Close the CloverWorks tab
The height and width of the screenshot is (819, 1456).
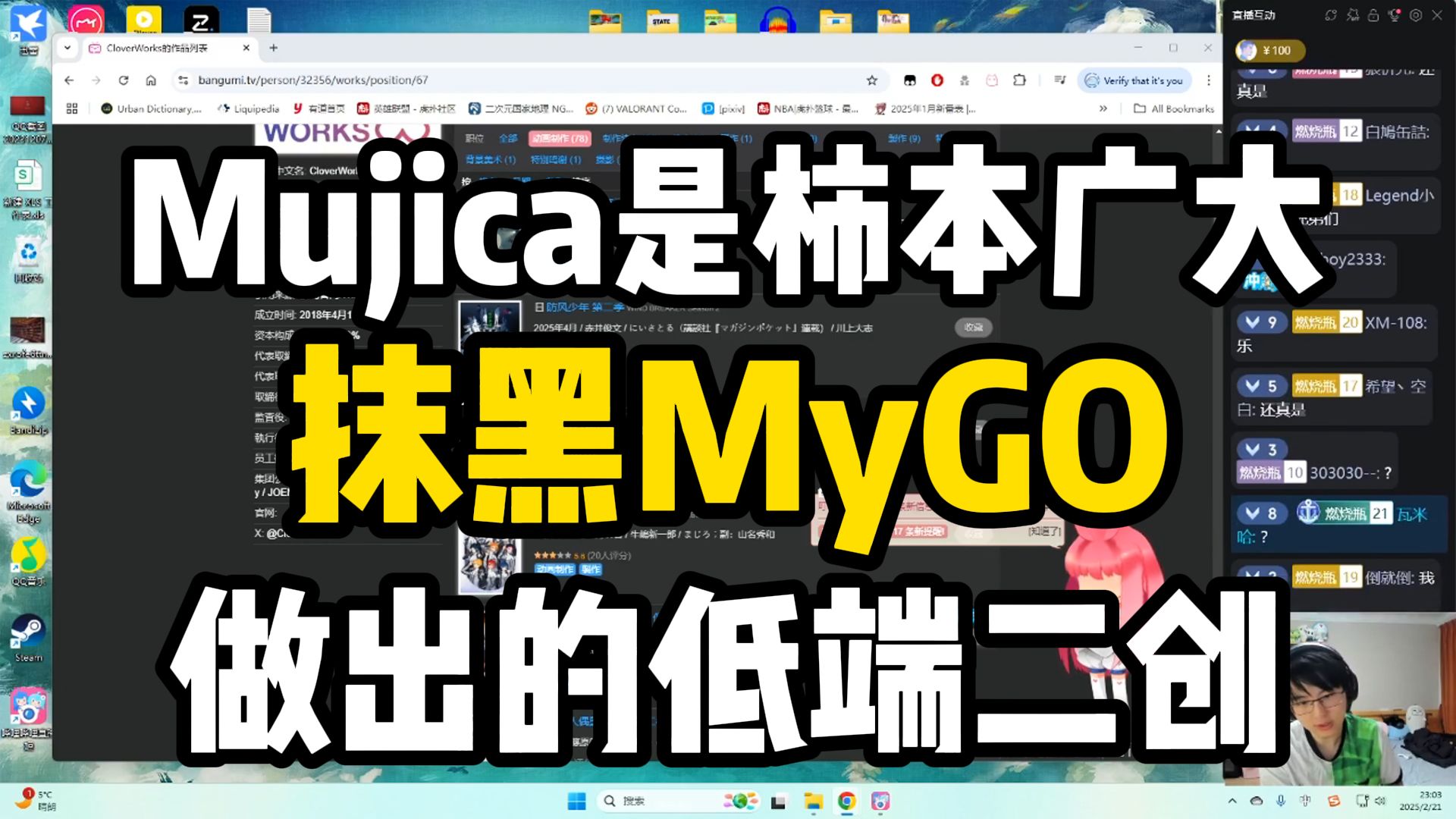[246, 48]
